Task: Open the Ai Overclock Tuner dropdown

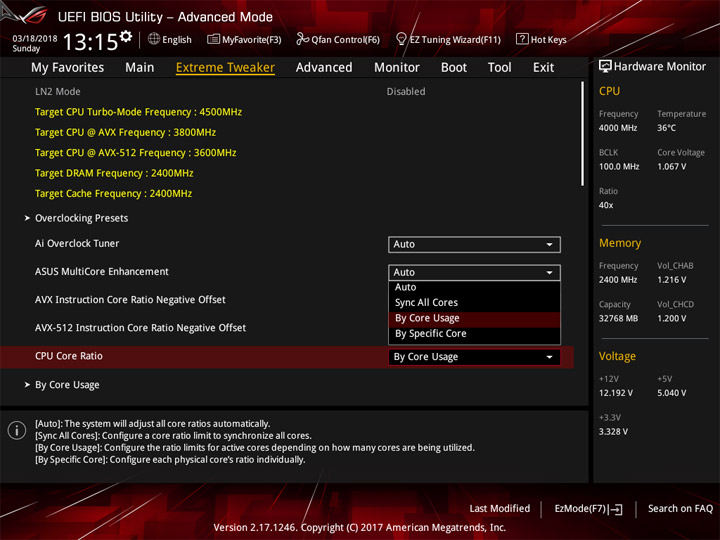Action: (x=474, y=244)
